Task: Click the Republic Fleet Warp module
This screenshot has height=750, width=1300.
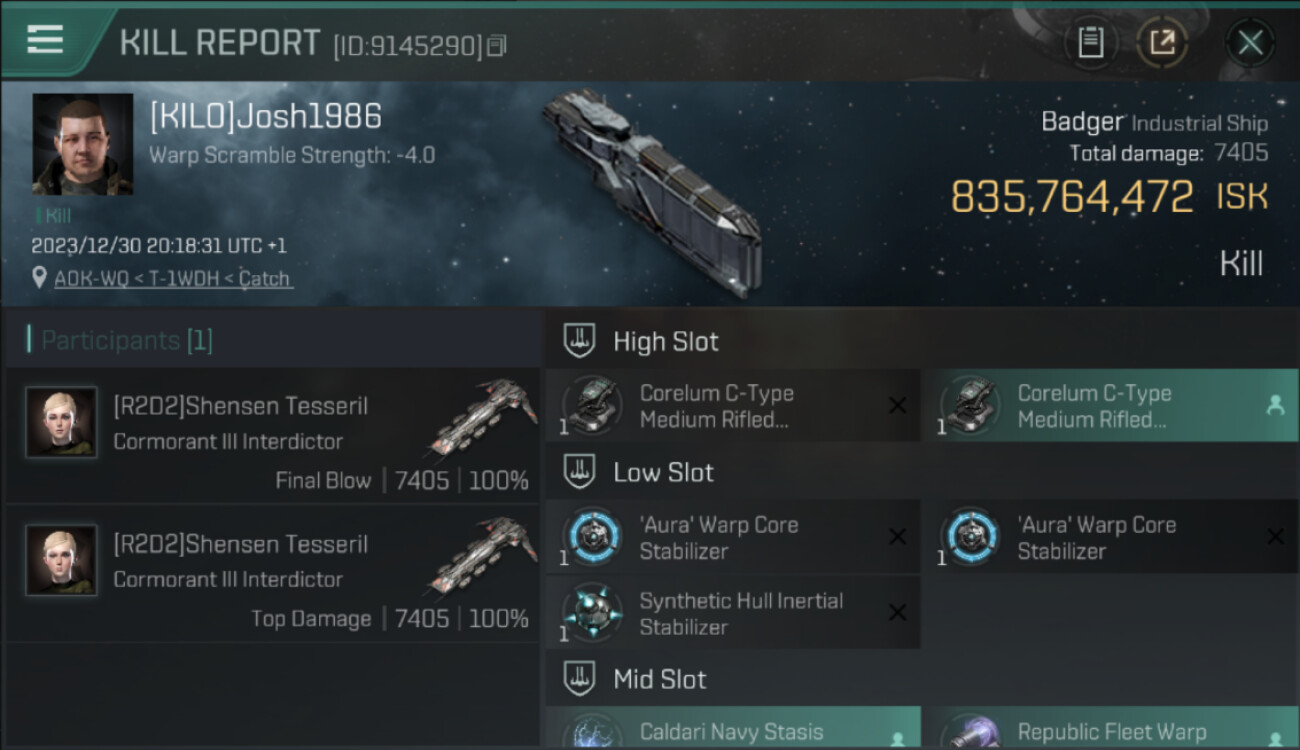Action: [1112, 728]
